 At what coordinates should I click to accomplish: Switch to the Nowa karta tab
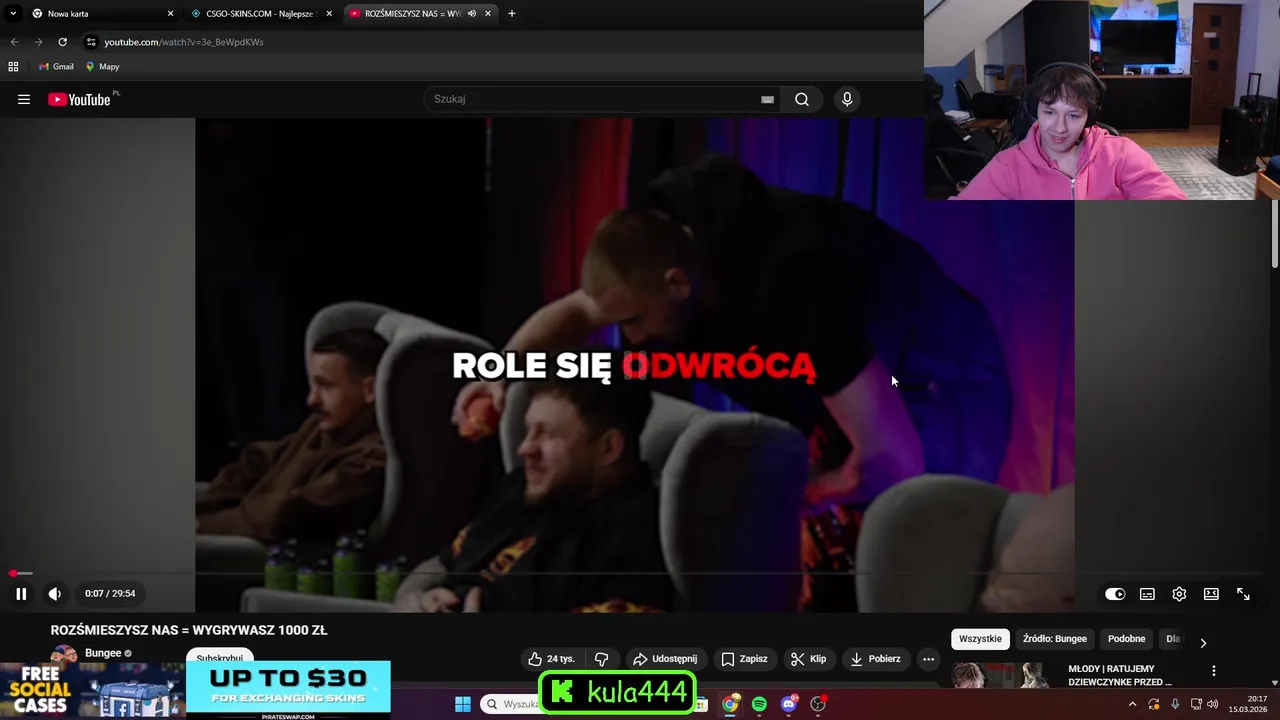(100, 14)
